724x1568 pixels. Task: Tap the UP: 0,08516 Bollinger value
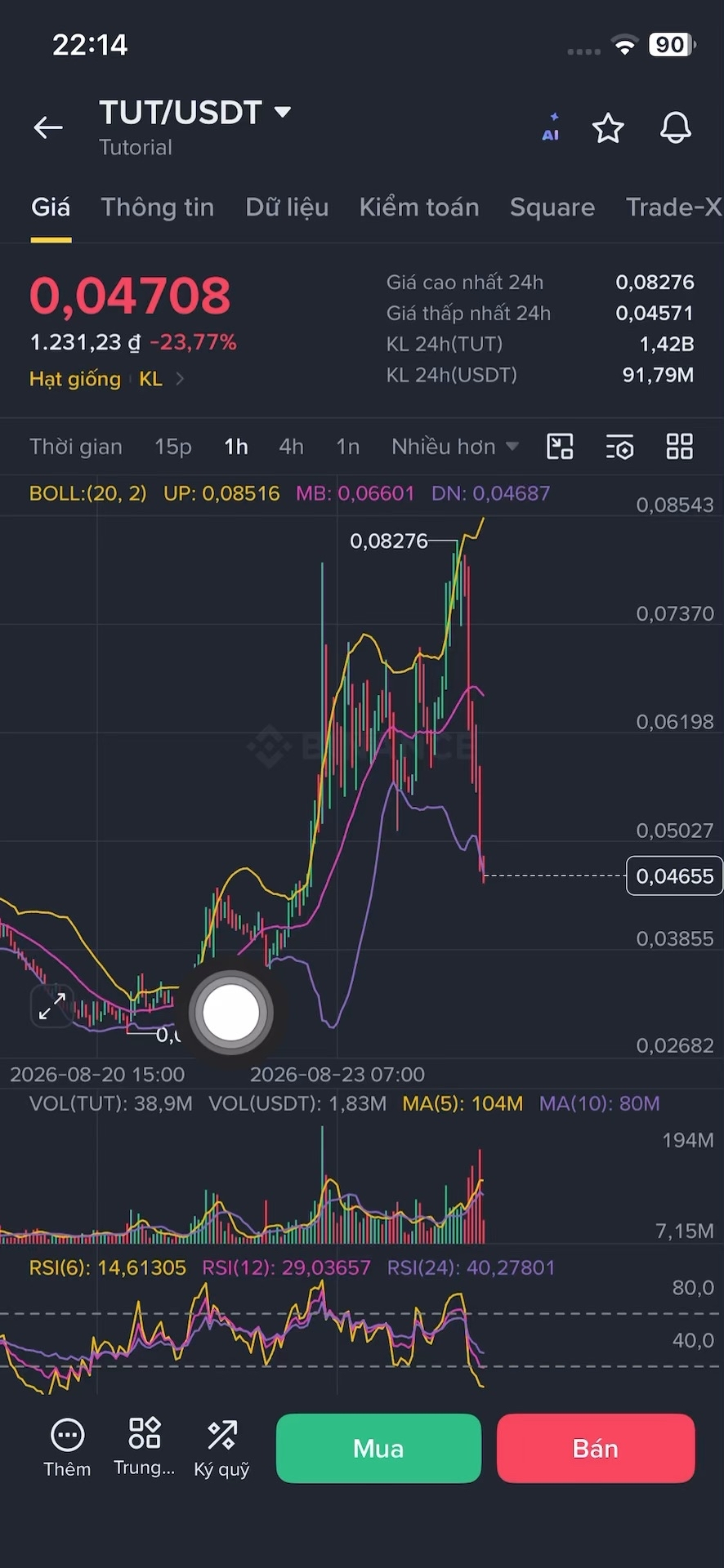pos(221,493)
